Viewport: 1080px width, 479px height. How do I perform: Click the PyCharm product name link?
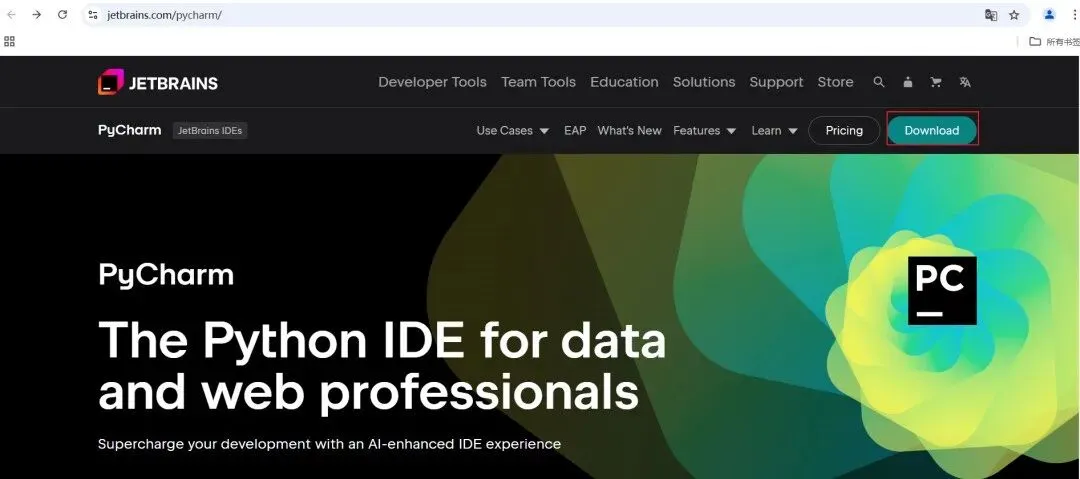coord(129,130)
